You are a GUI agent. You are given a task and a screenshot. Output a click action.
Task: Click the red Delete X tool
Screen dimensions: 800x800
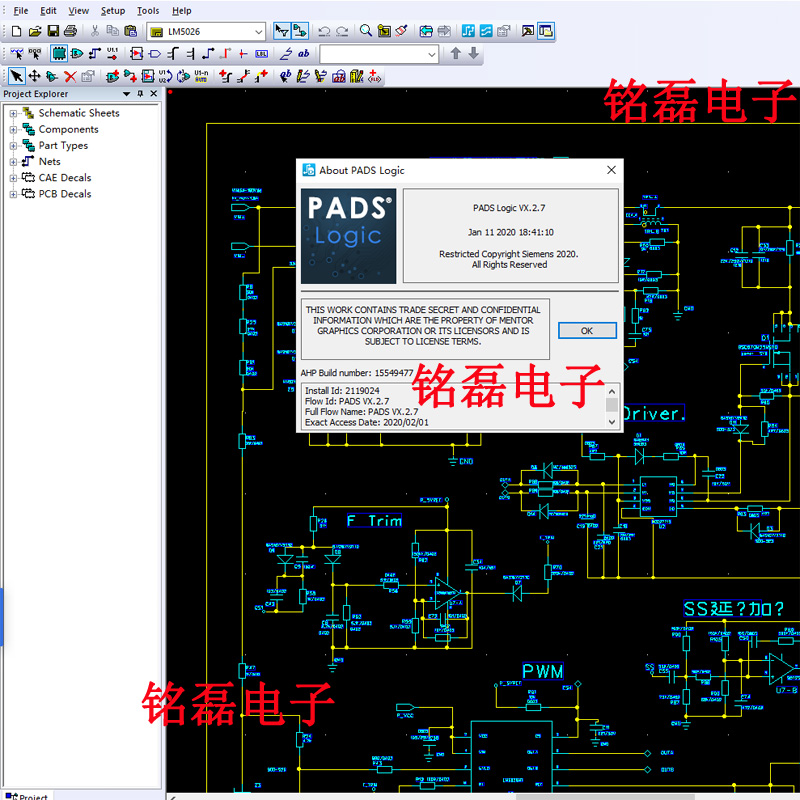click(70, 77)
